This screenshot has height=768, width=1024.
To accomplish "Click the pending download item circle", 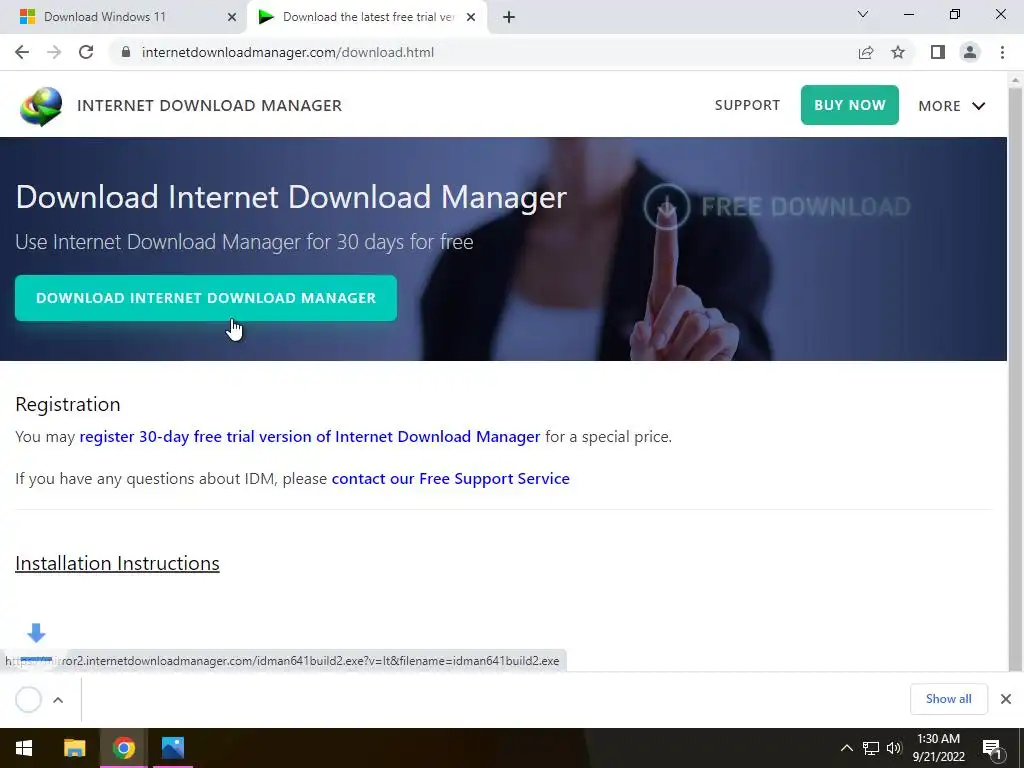I will pyautogui.click(x=29, y=699).
